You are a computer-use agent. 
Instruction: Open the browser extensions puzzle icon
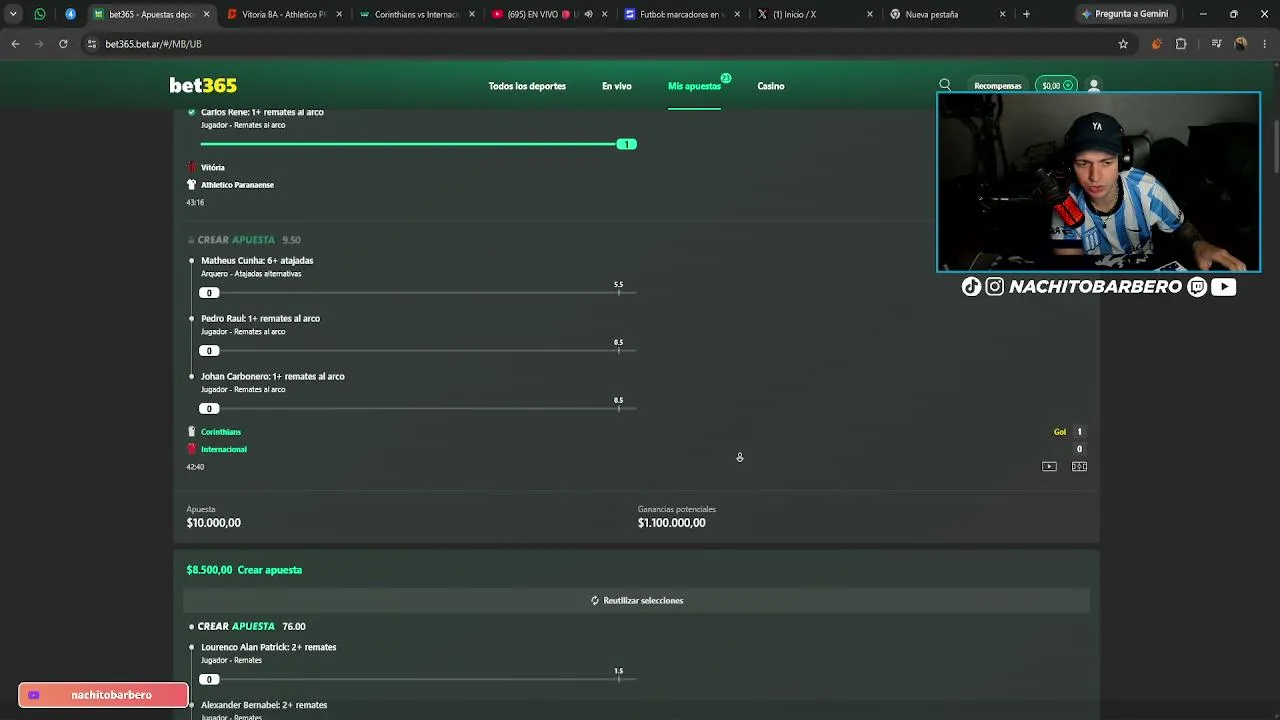tap(1181, 44)
